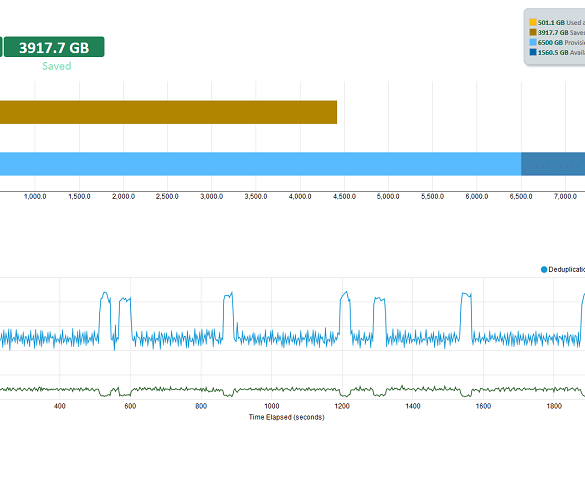
Task: Click the 1200 seconds axis label
Action: (x=342, y=406)
